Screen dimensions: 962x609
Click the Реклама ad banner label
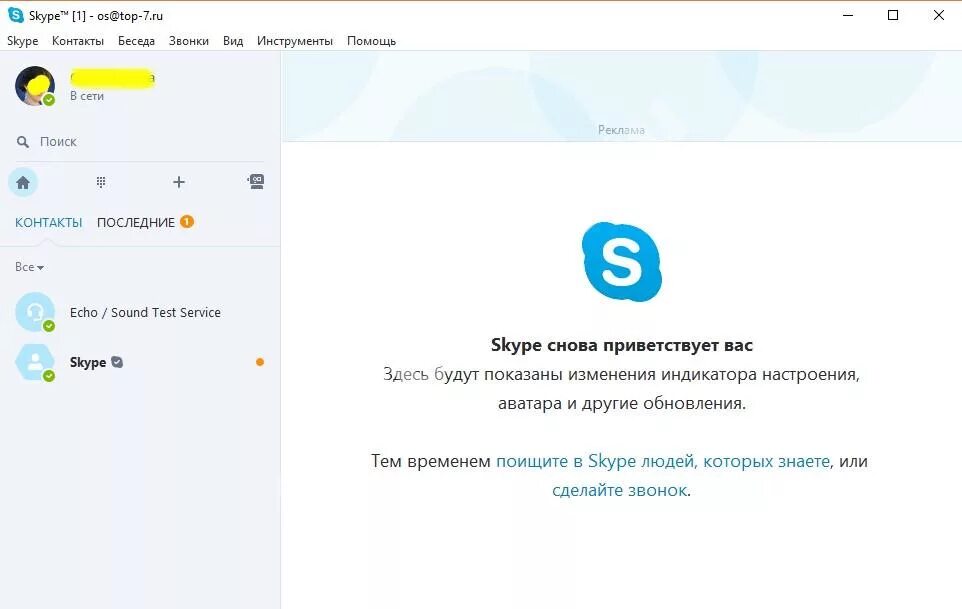tap(621, 130)
